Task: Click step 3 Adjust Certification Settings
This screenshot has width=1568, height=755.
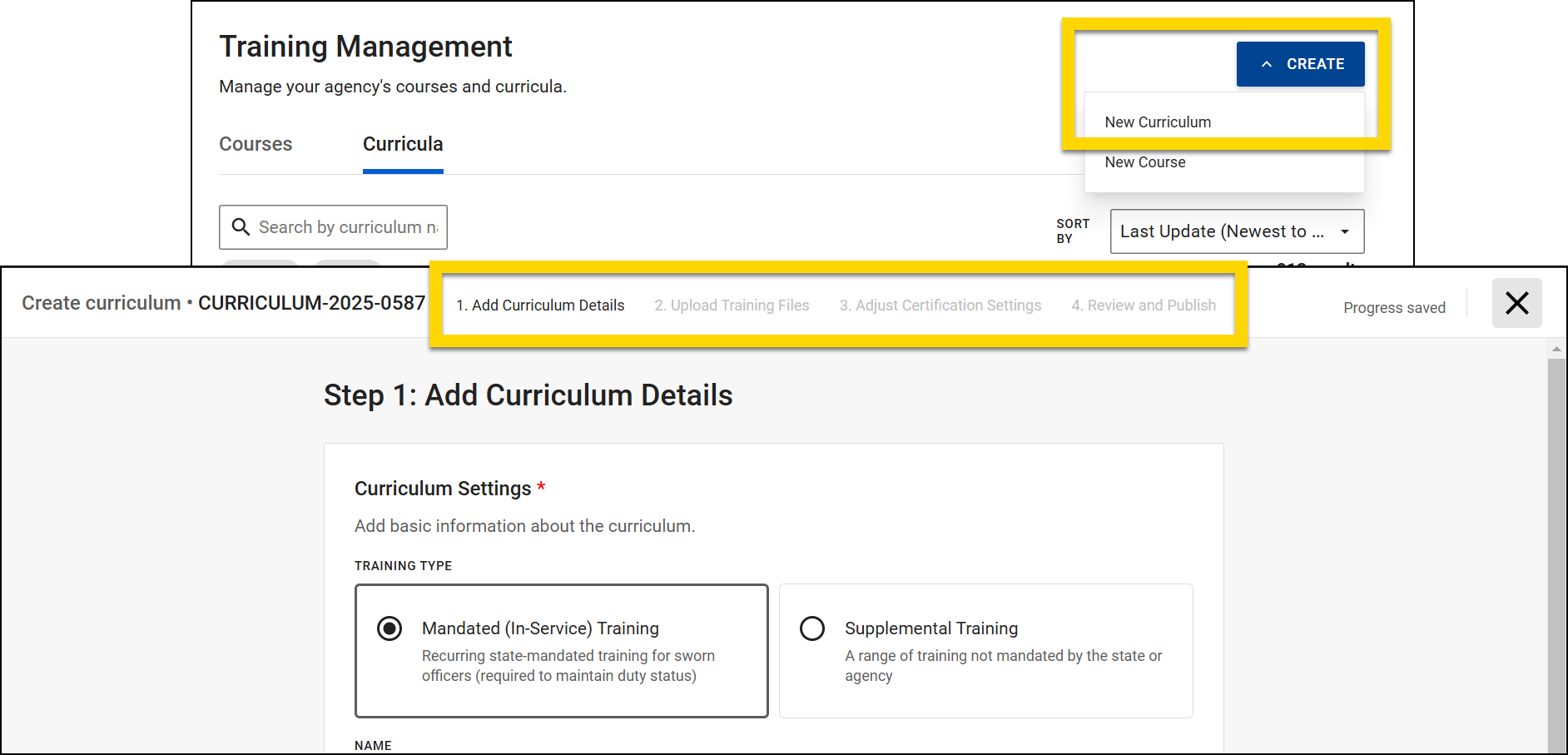Action: [x=940, y=305]
